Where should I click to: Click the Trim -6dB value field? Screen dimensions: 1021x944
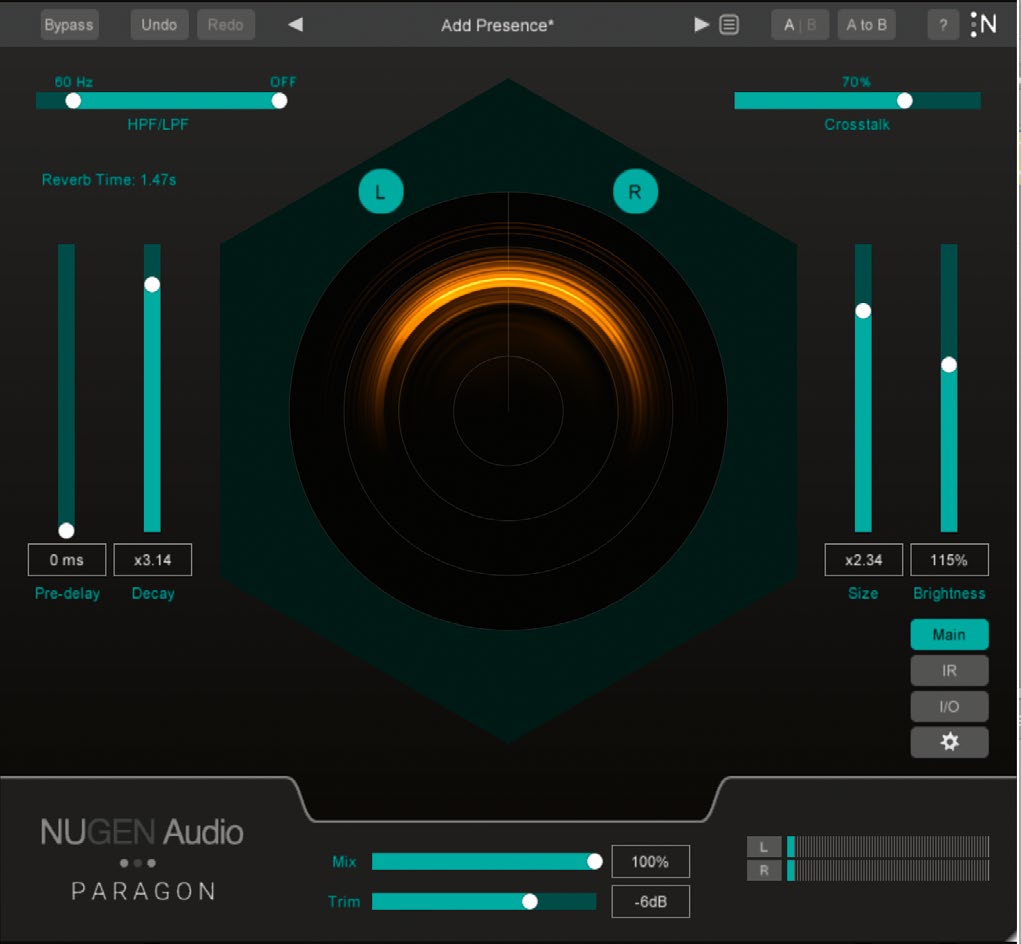[650, 902]
